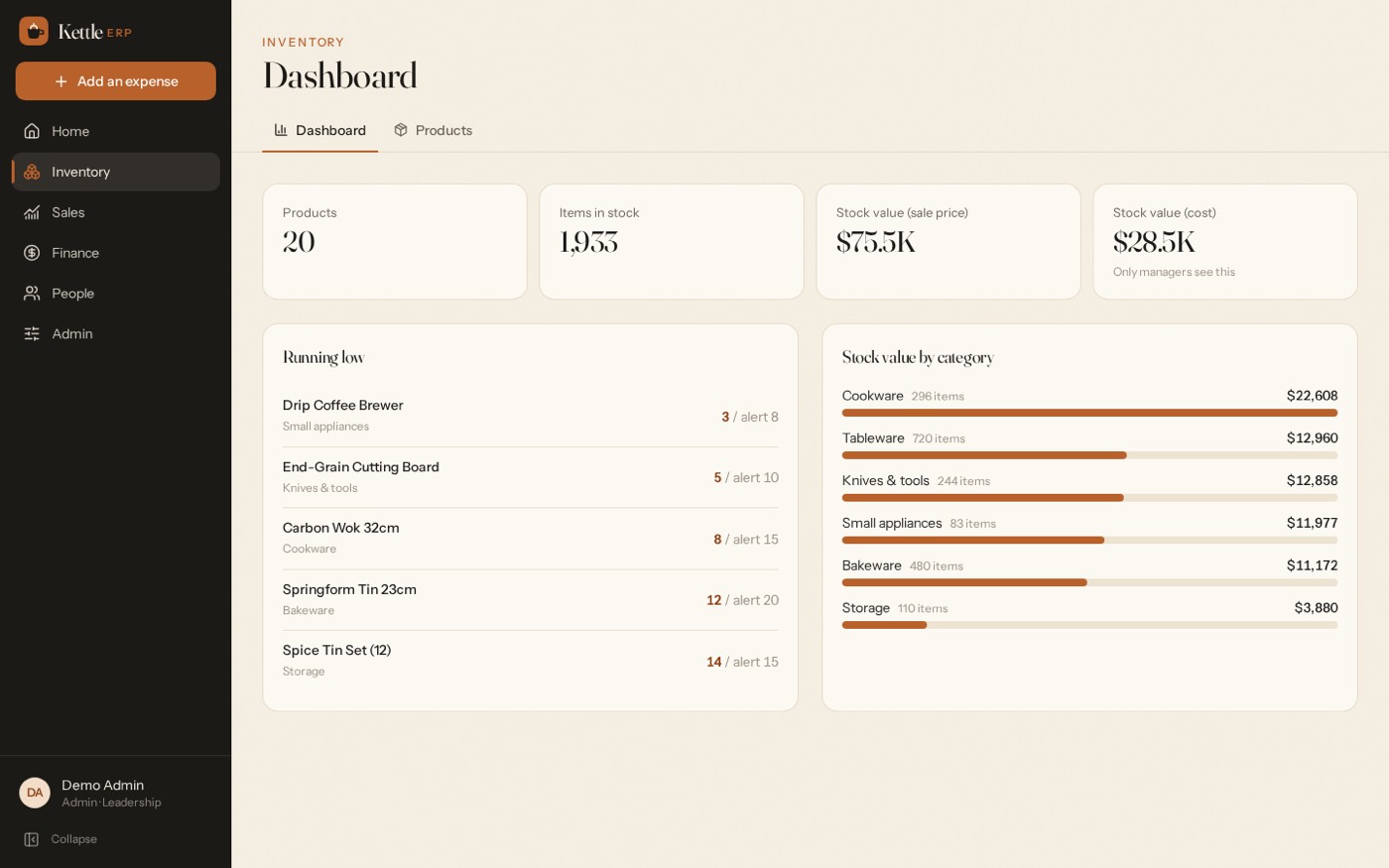Click the Inventory boxes icon in sidebar
This screenshot has height=868, width=1389.
(32, 172)
